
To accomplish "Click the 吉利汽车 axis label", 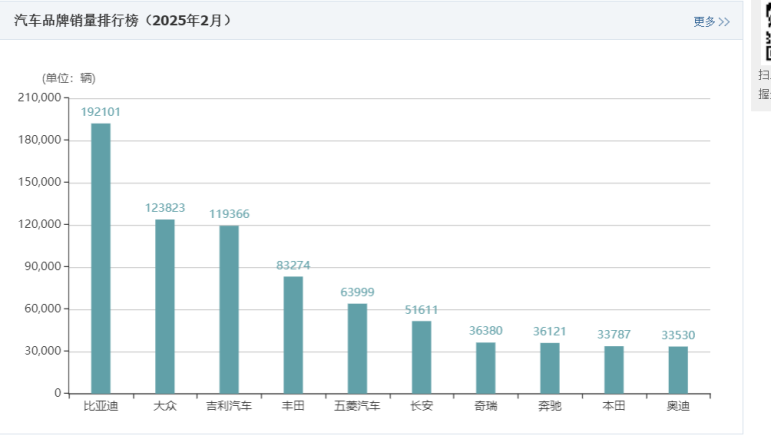I will point(229,406).
